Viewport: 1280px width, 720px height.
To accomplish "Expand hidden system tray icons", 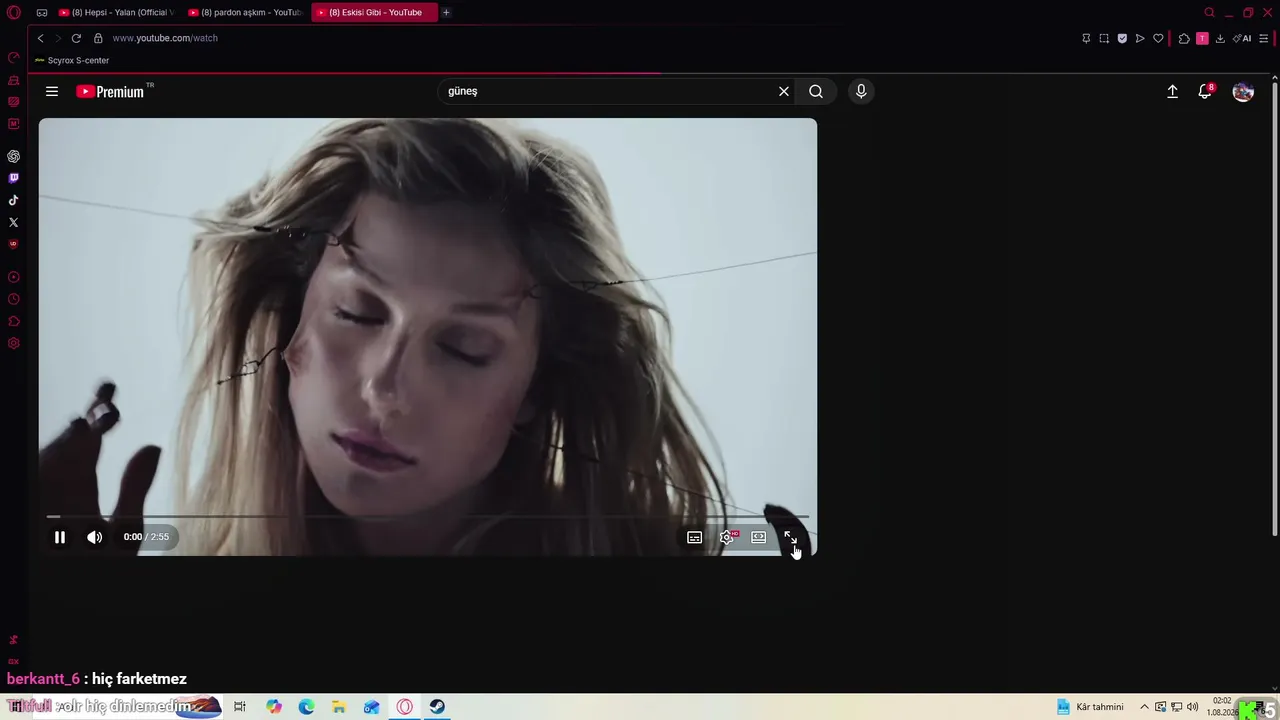I will click(x=1144, y=707).
